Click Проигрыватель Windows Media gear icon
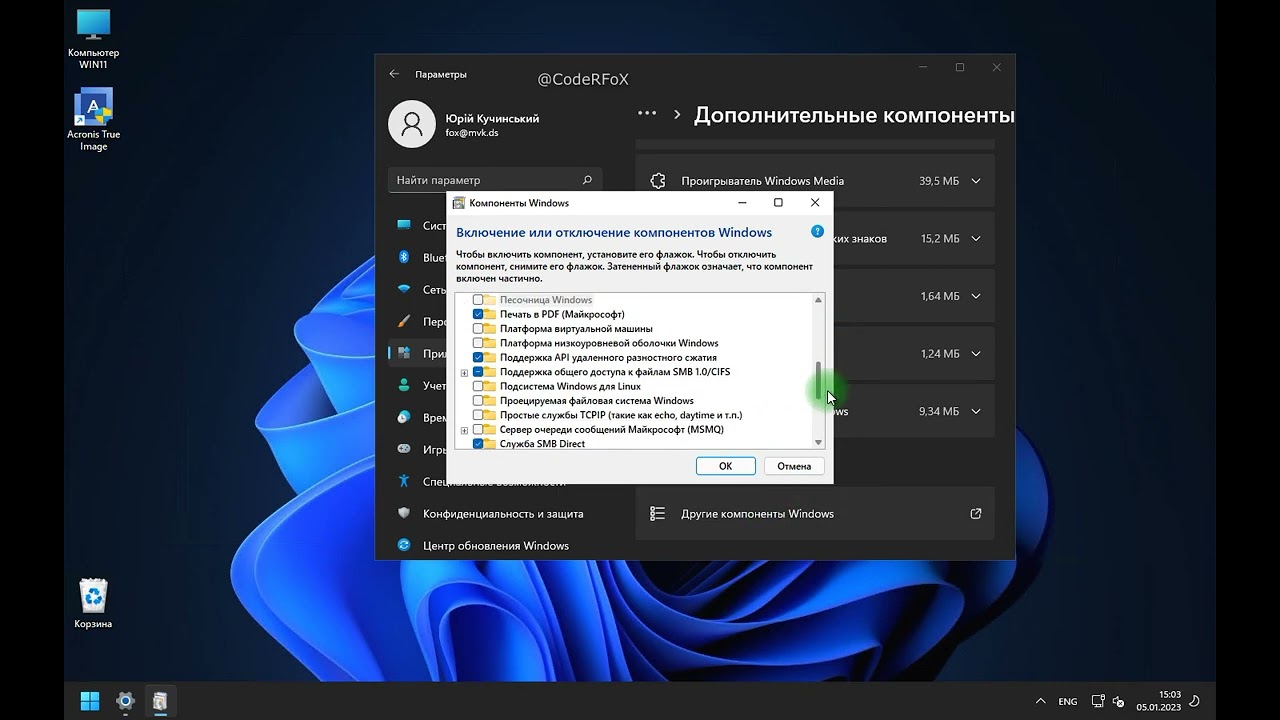1280x720 pixels. click(x=657, y=181)
